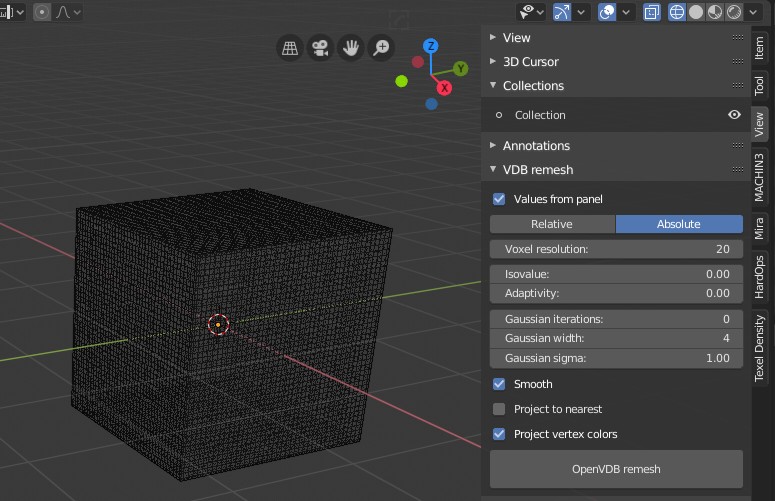Open the Mira sidebar tab
The width and height of the screenshot is (775, 501).
[x=760, y=228]
